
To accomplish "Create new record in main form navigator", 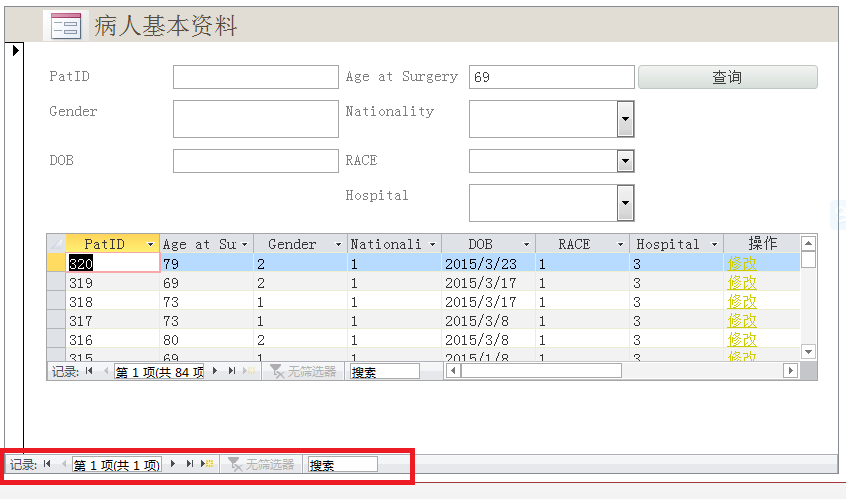I will point(208,464).
